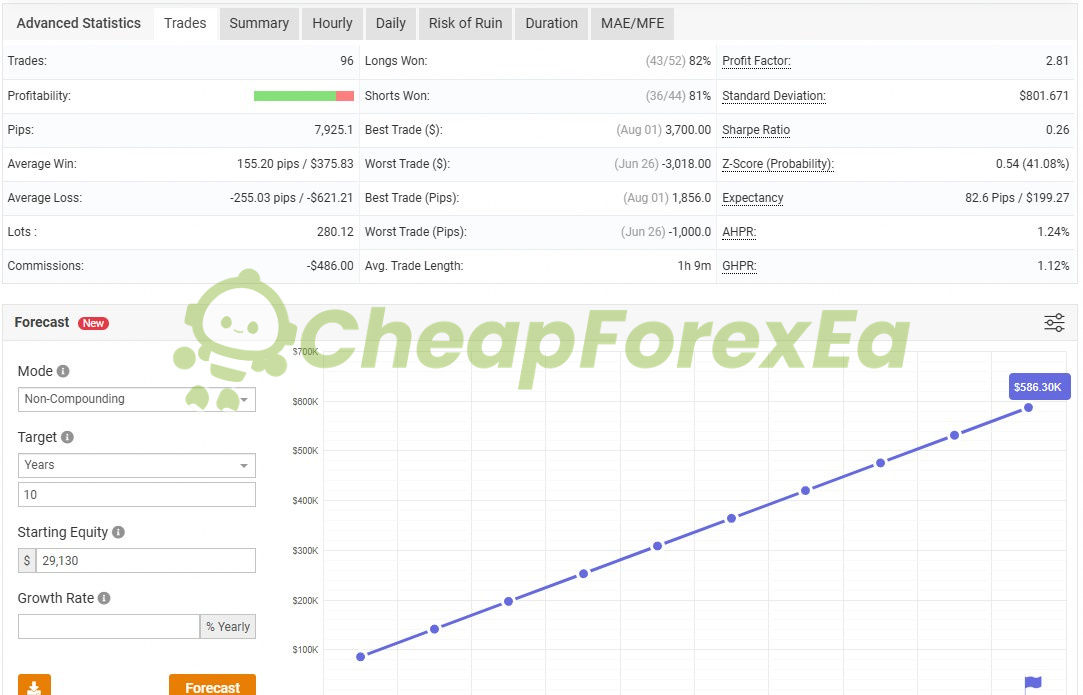Click the Commissions value -$486.00
This screenshot has height=695, width=1083.
(330, 266)
